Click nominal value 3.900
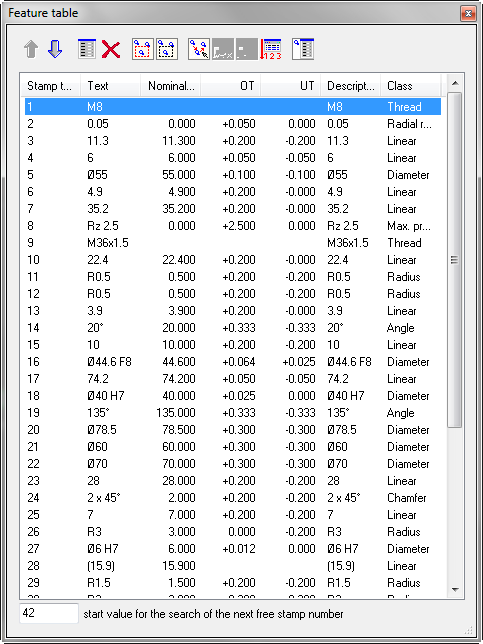Image resolution: width=483 pixels, height=644 pixels. pos(182,311)
